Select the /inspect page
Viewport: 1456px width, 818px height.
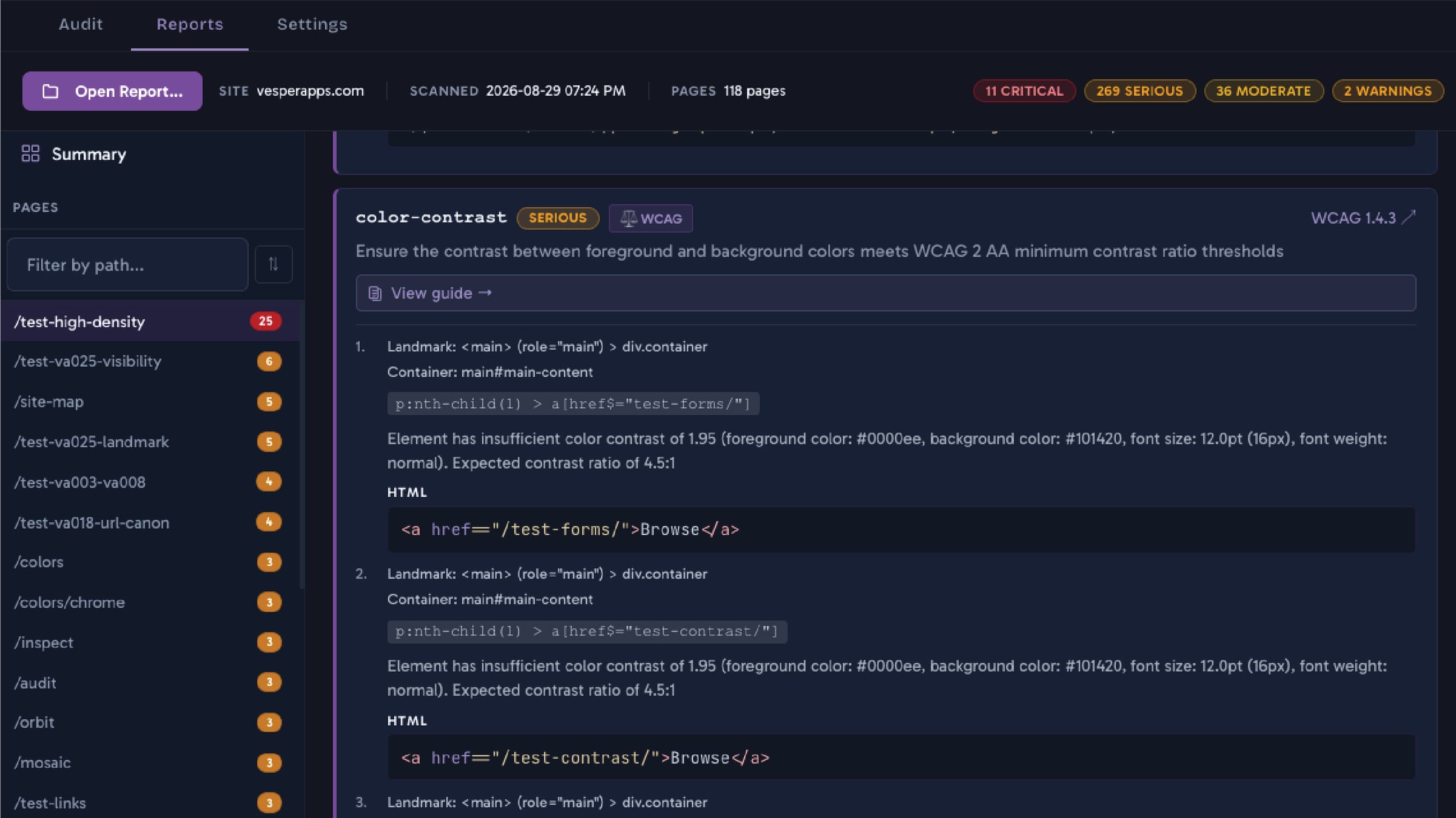tap(150, 642)
